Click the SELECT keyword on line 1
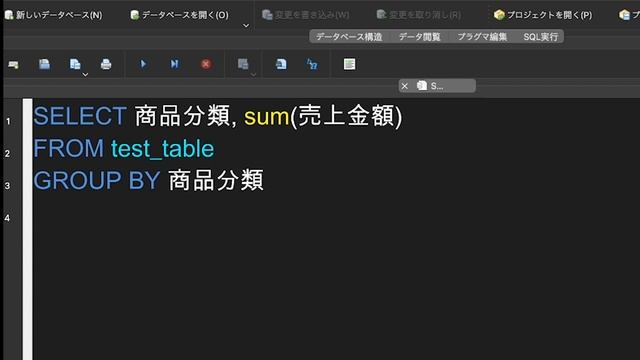Image resolution: width=640 pixels, height=360 pixels. tap(80, 116)
